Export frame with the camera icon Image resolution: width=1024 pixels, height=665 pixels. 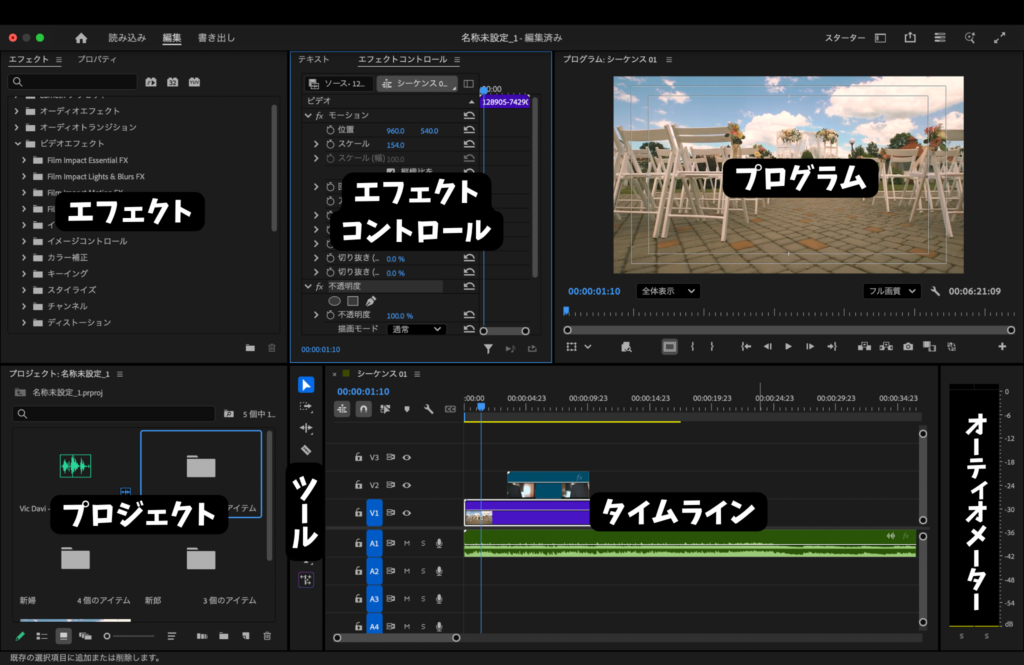908,347
